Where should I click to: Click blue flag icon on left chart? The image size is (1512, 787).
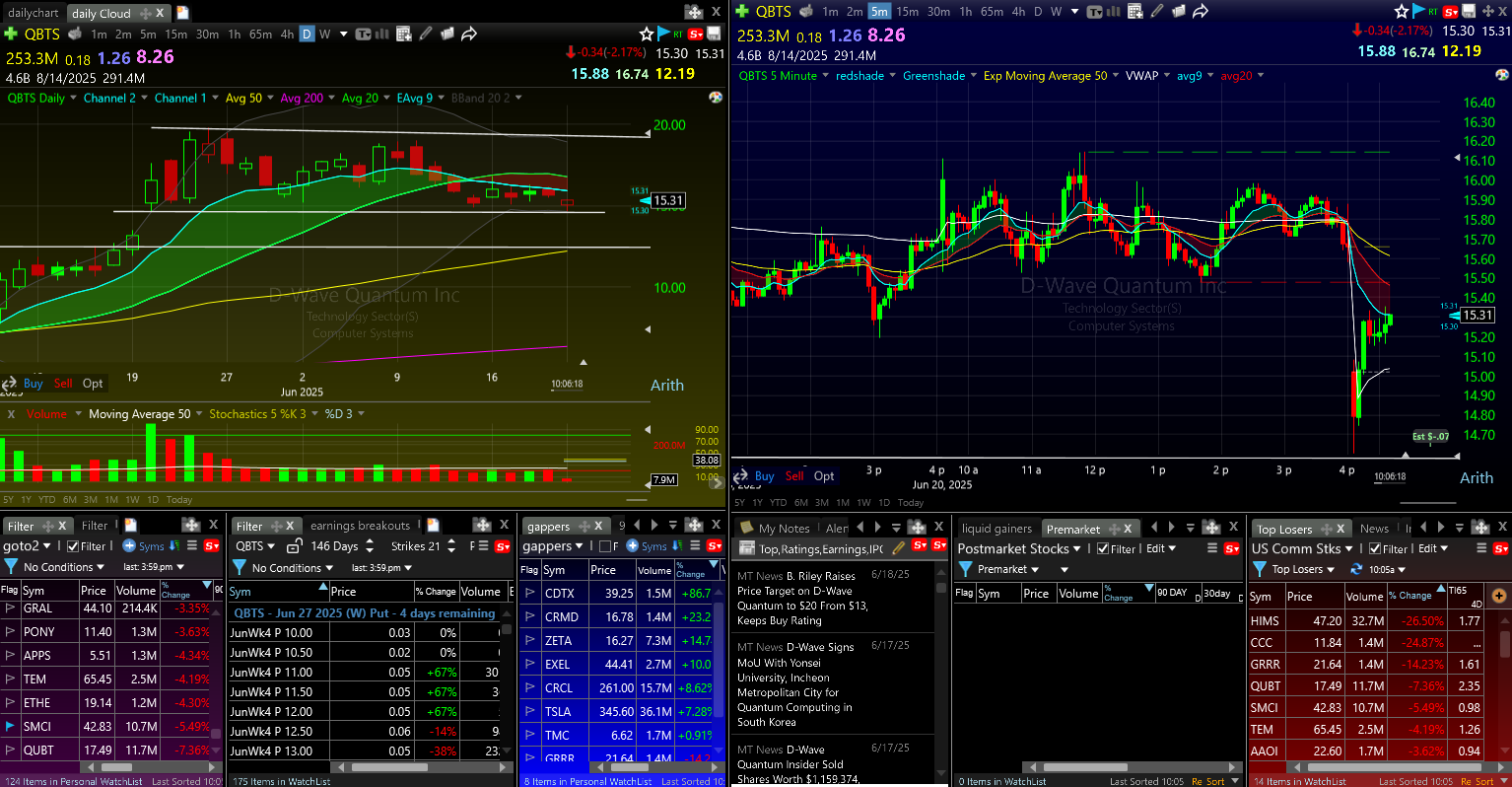[x=663, y=34]
